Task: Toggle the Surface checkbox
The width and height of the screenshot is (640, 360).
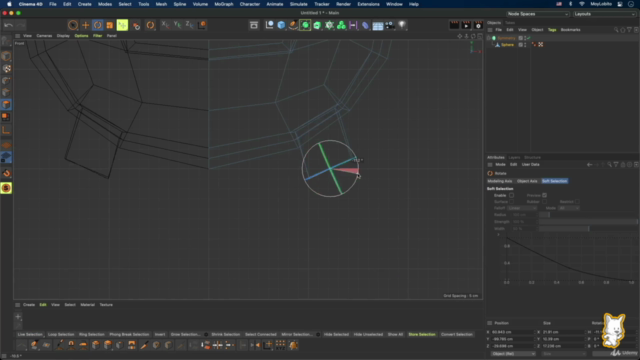Action: (511, 202)
